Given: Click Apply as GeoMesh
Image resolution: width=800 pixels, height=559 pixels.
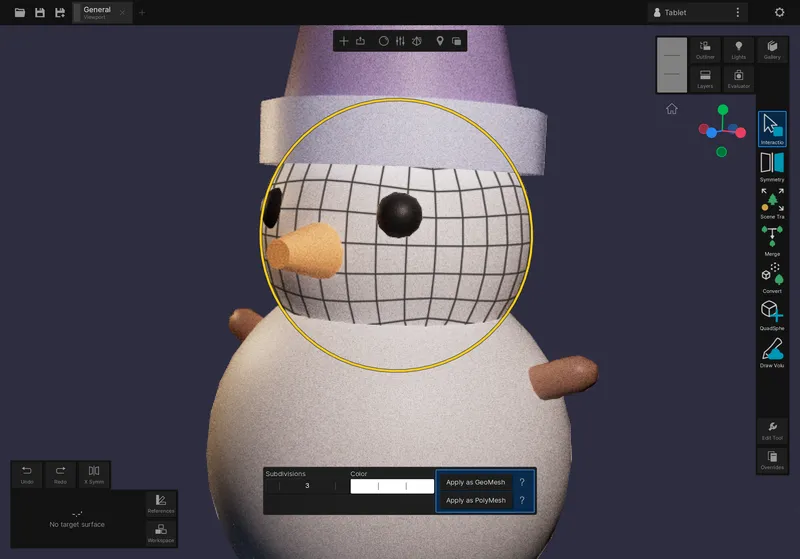Looking at the screenshot, I should 476,482.
